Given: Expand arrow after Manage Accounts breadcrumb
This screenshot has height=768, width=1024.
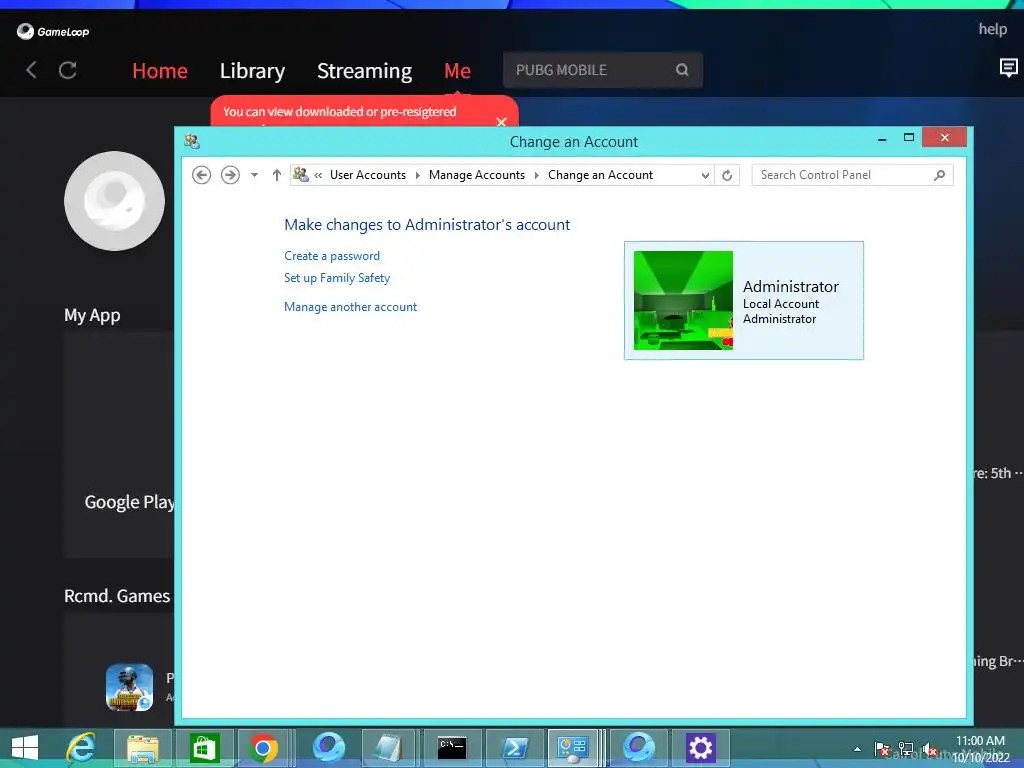Looking at the screenshot, I should [536, 175].
